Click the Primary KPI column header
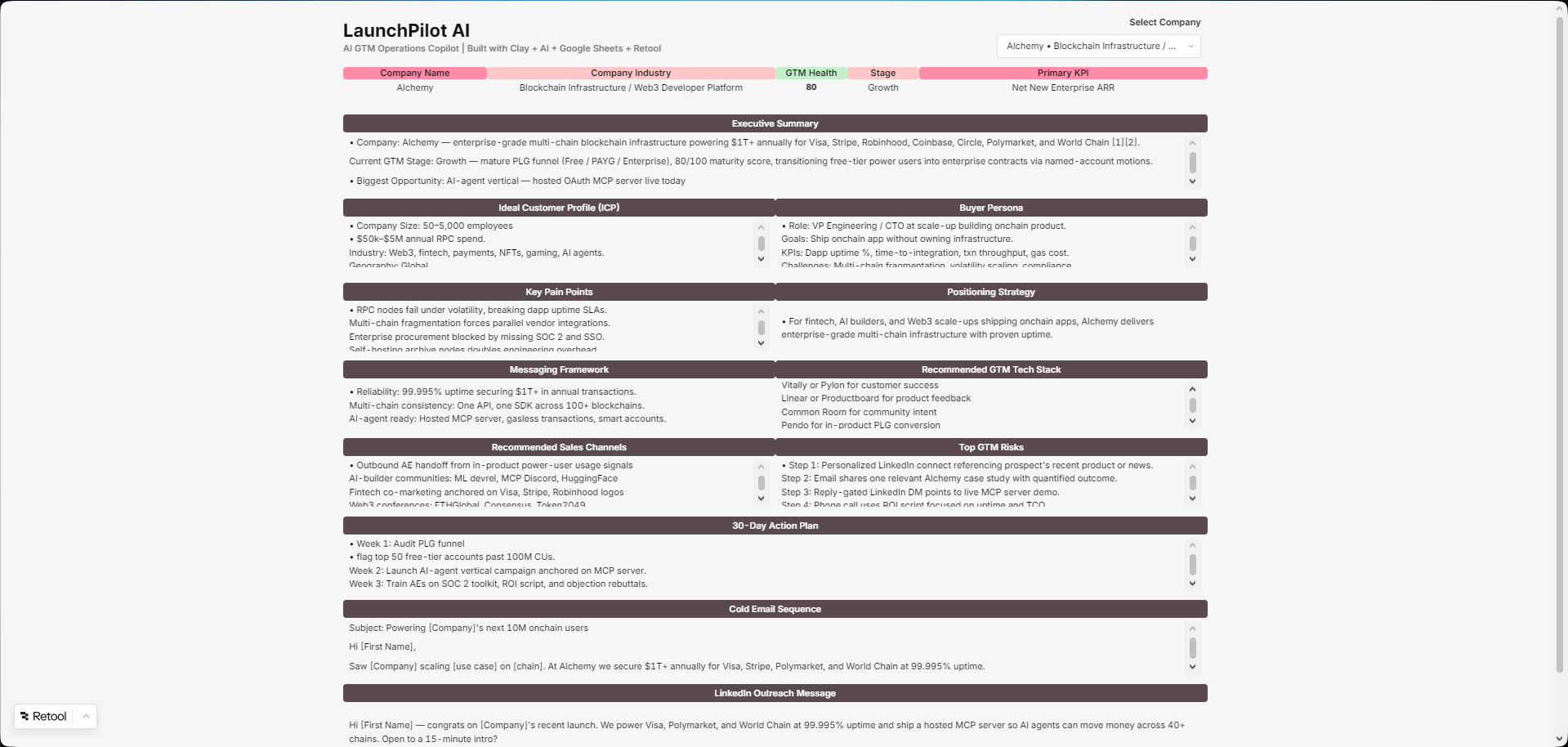The height and width of the screenshot is (747, 1568). (x=1063, y=73)
